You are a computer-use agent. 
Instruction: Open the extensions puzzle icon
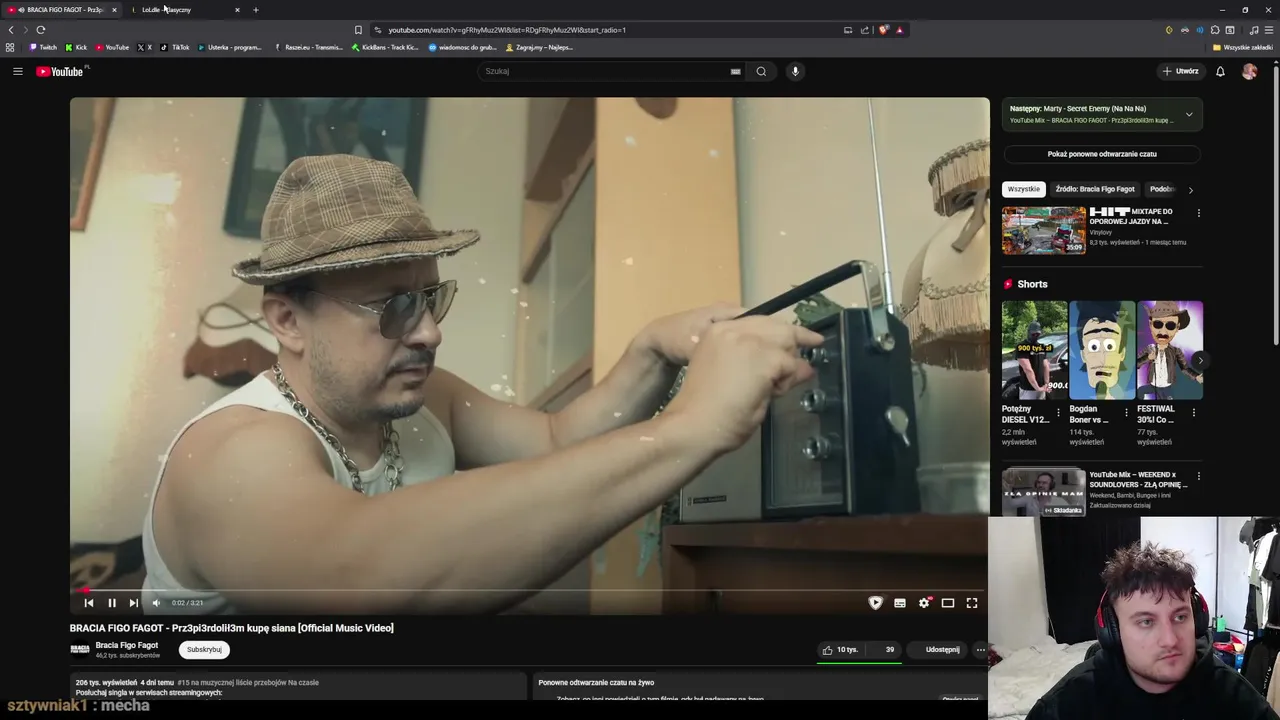(x=1215, y=30)
